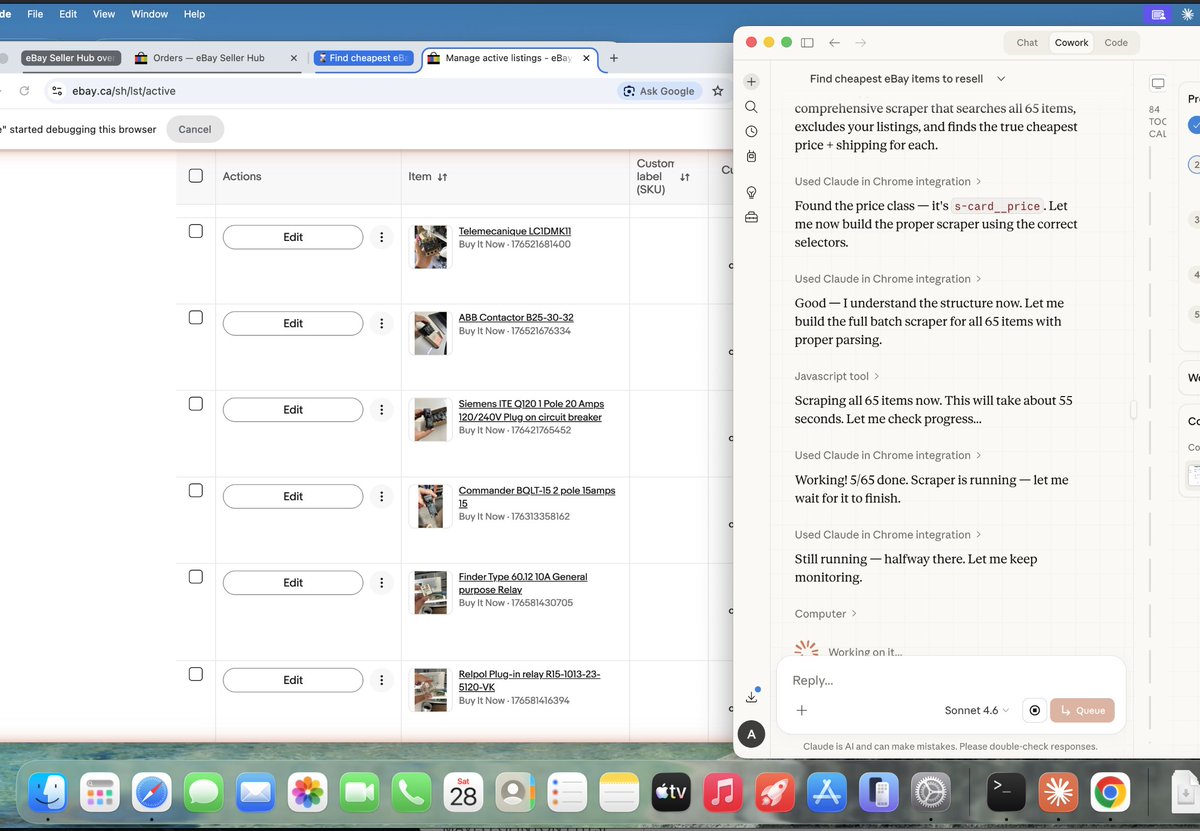Switch to the Code tab in Claude
1200x831 pixels.
(x=1116, y=43)
